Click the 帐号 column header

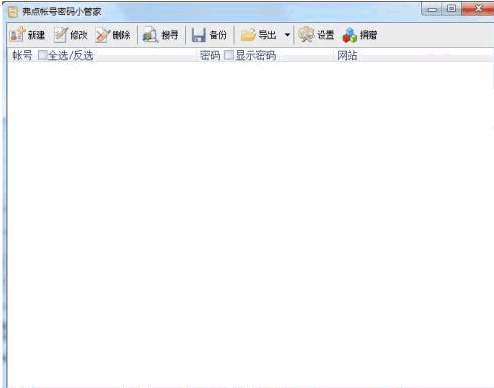(22, 55)
